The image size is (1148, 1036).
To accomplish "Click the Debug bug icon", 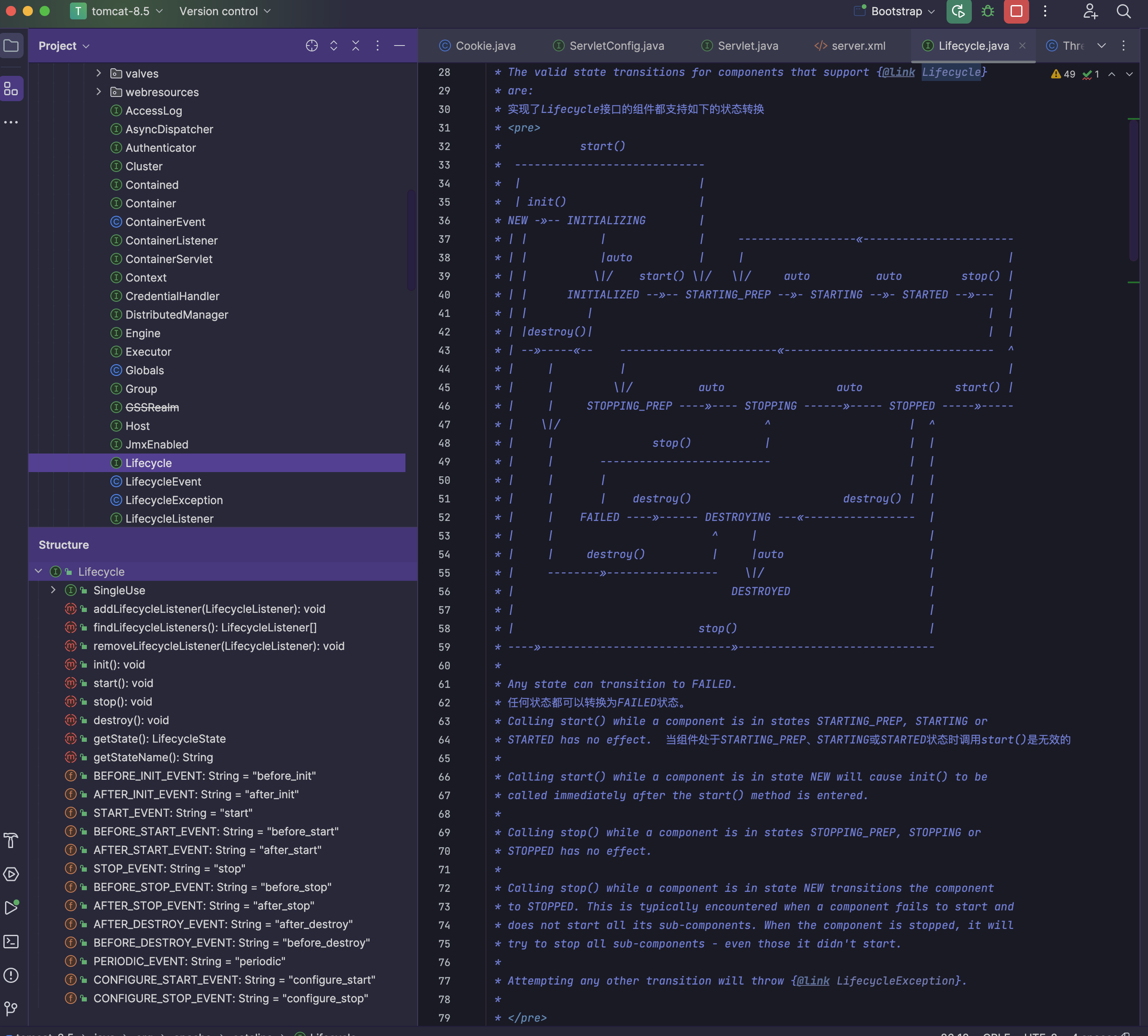I will (x=987, y=11).
